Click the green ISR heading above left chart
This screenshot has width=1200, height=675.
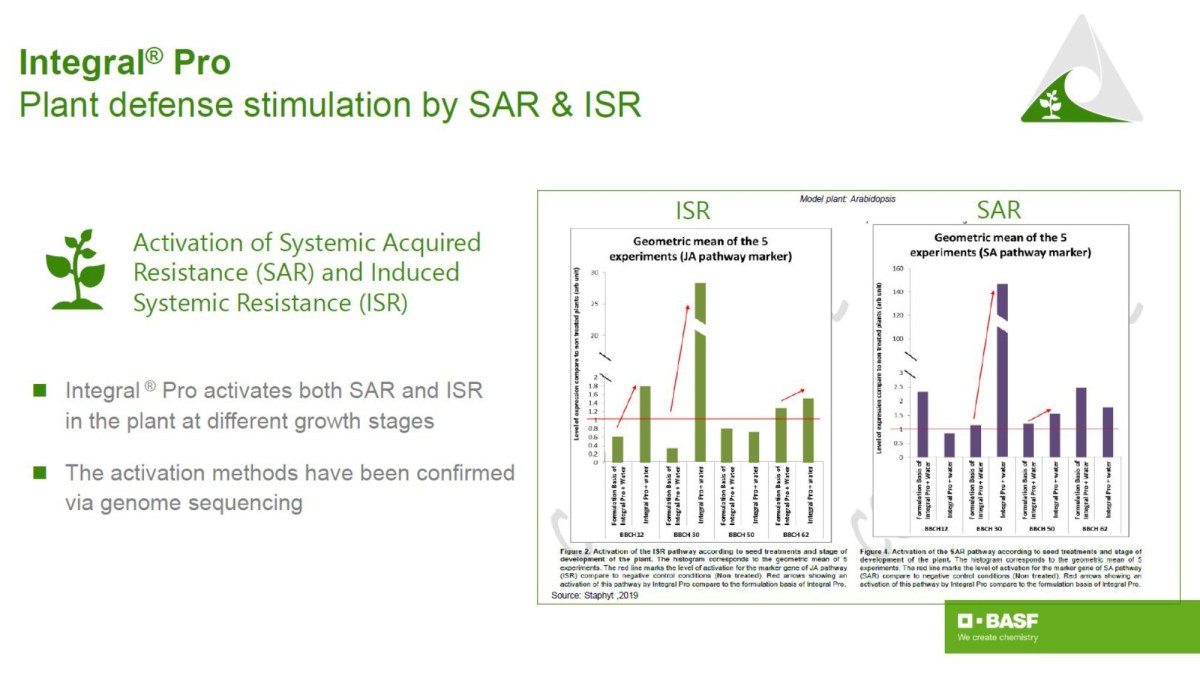pyautogui.click(x=693, y=211)
